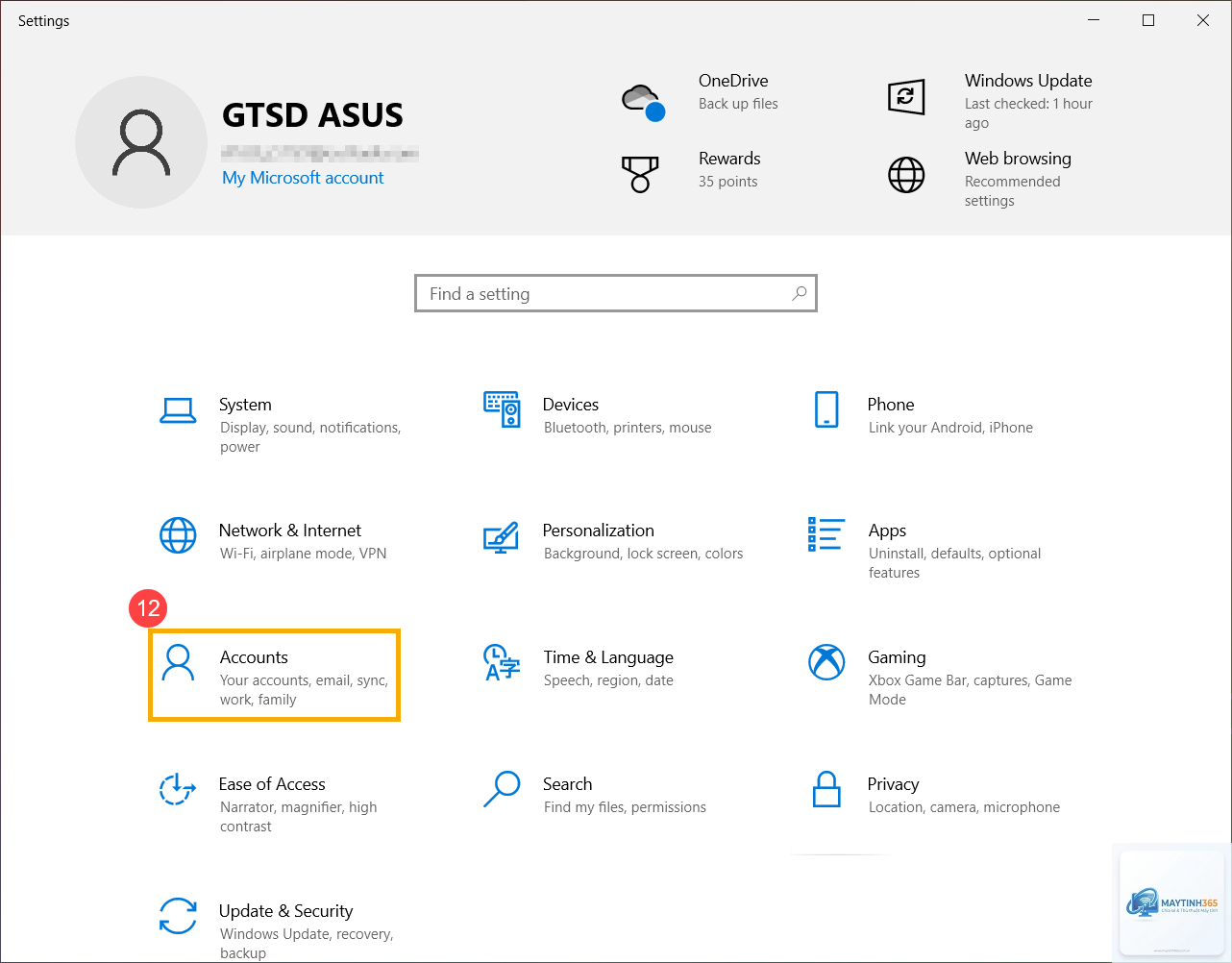Open the Apps settings title

pos(888,531)
